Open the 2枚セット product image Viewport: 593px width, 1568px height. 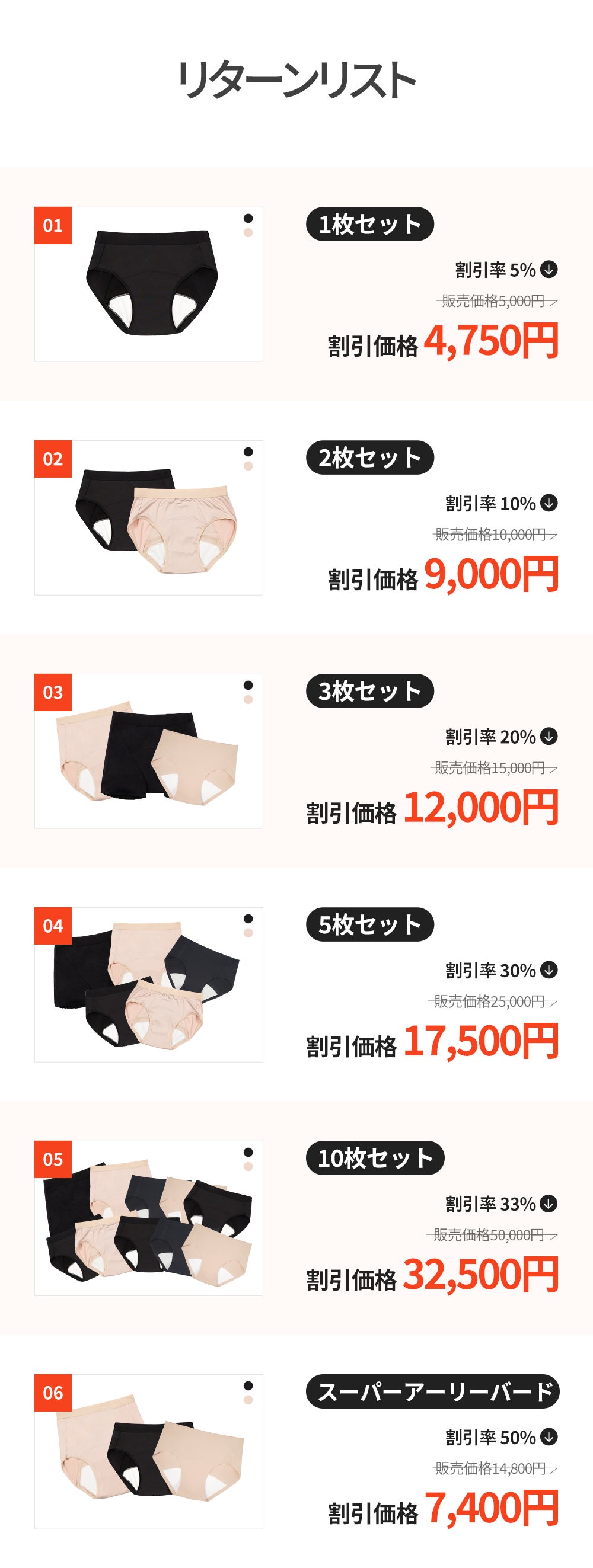(x=149, y=518)
